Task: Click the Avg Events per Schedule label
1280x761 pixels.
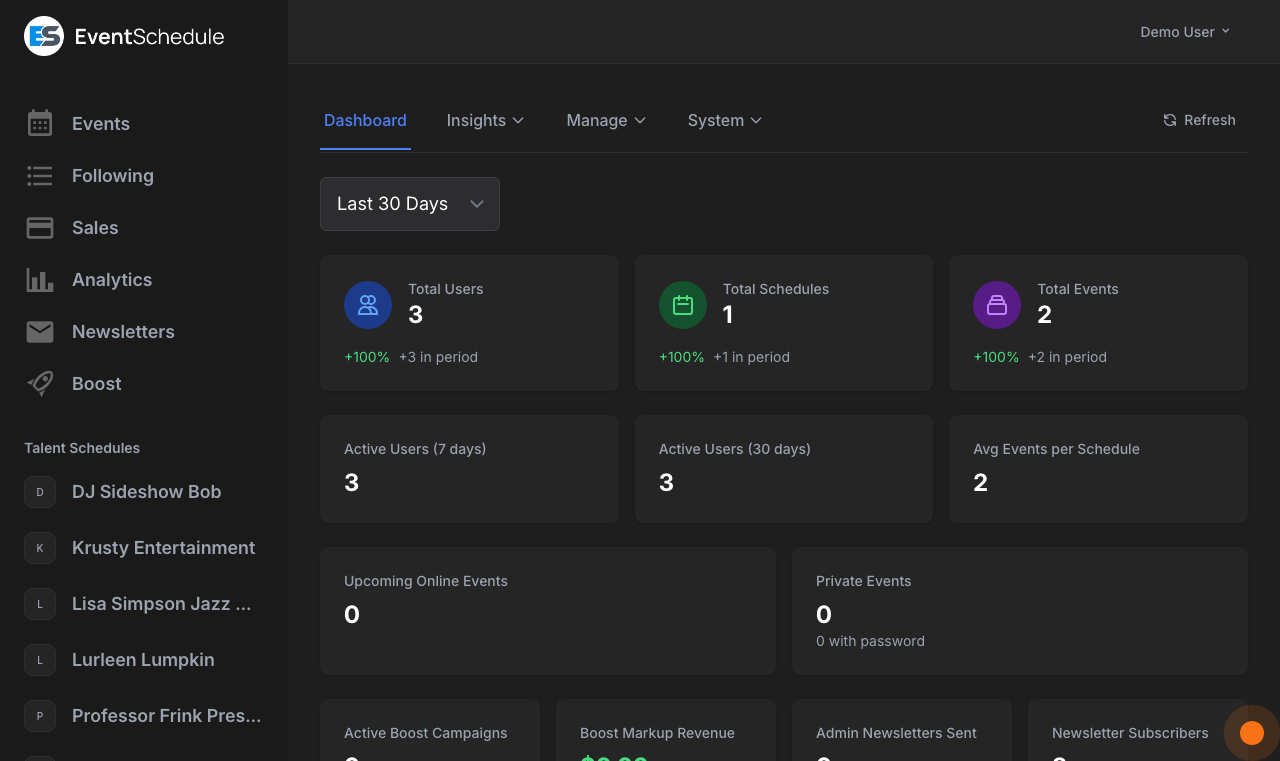Action: pyautogui.click(x=1056, y=449)
